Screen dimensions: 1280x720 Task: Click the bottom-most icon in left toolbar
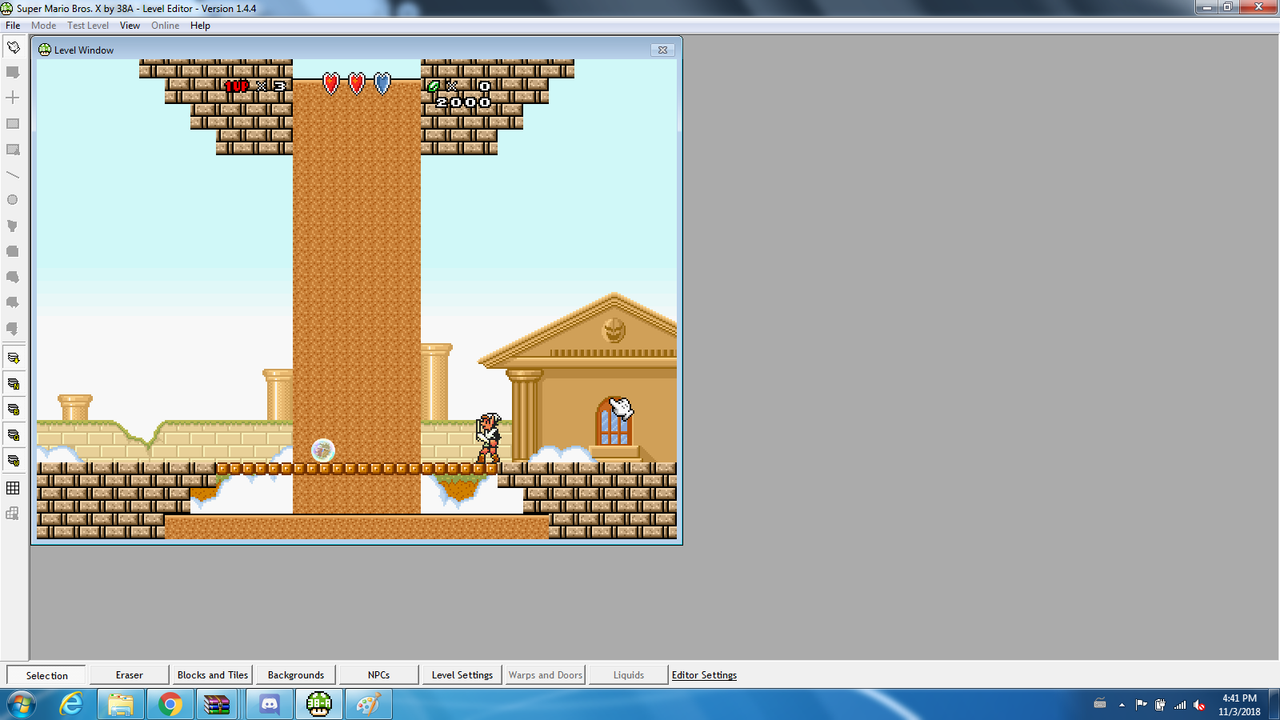pyautogui.click(x=13, y=513)
